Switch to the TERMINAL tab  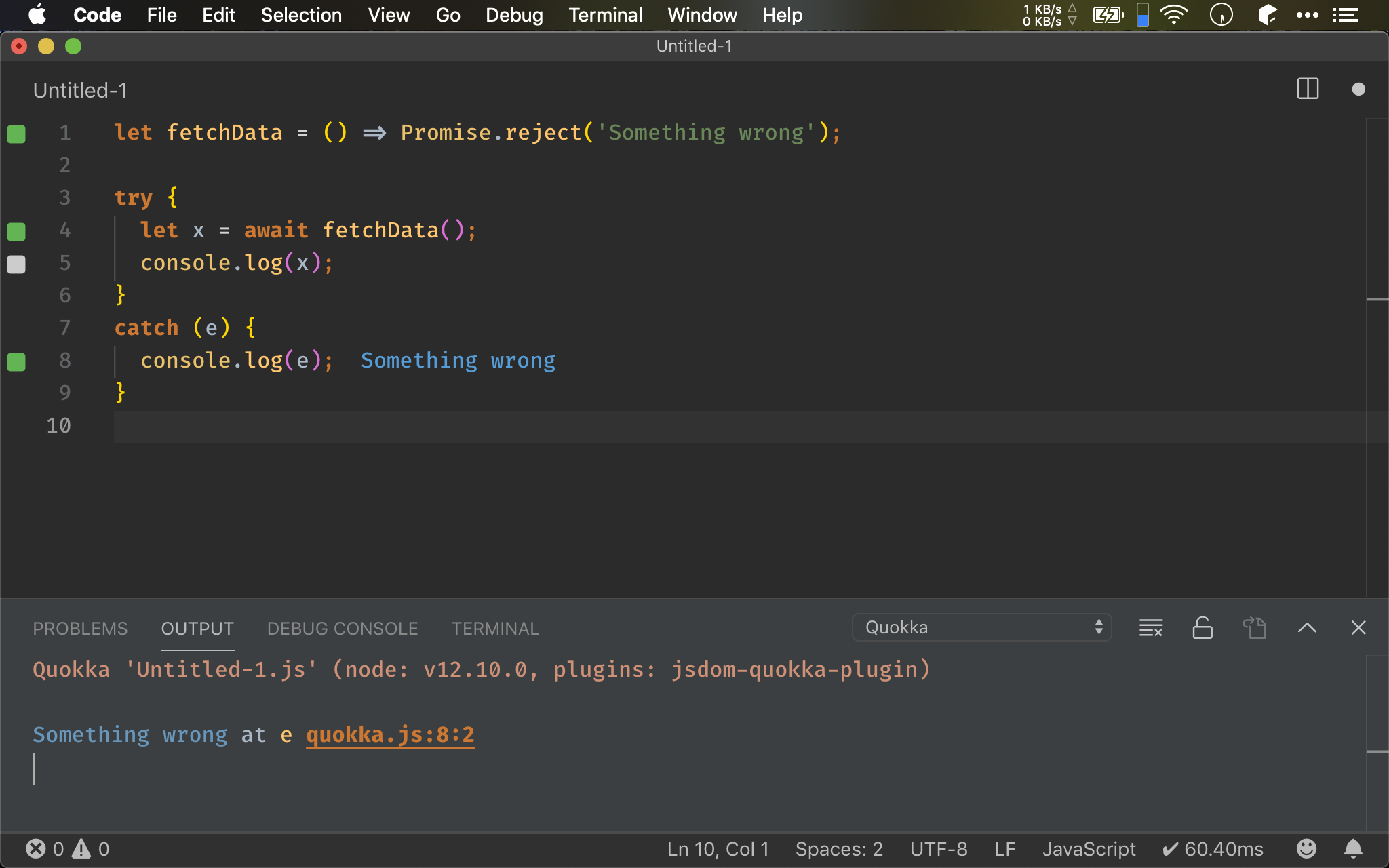494,628
